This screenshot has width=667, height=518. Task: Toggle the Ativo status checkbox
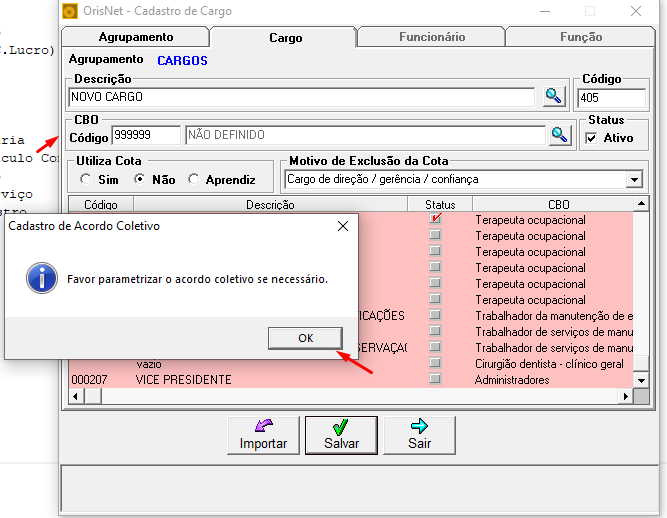[591, 138]
